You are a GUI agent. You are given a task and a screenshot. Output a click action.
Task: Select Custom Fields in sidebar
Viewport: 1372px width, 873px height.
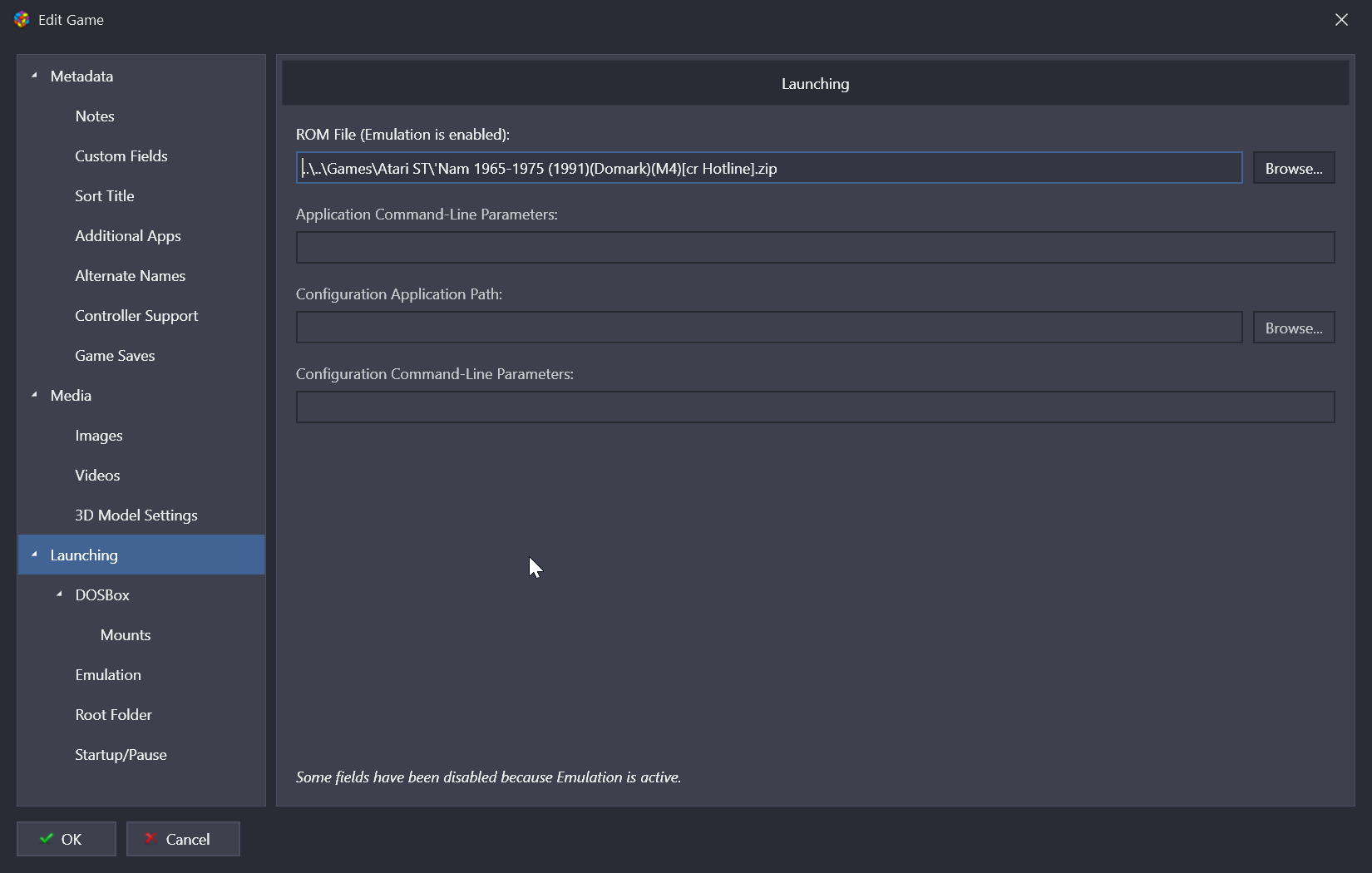click(121, 156)
